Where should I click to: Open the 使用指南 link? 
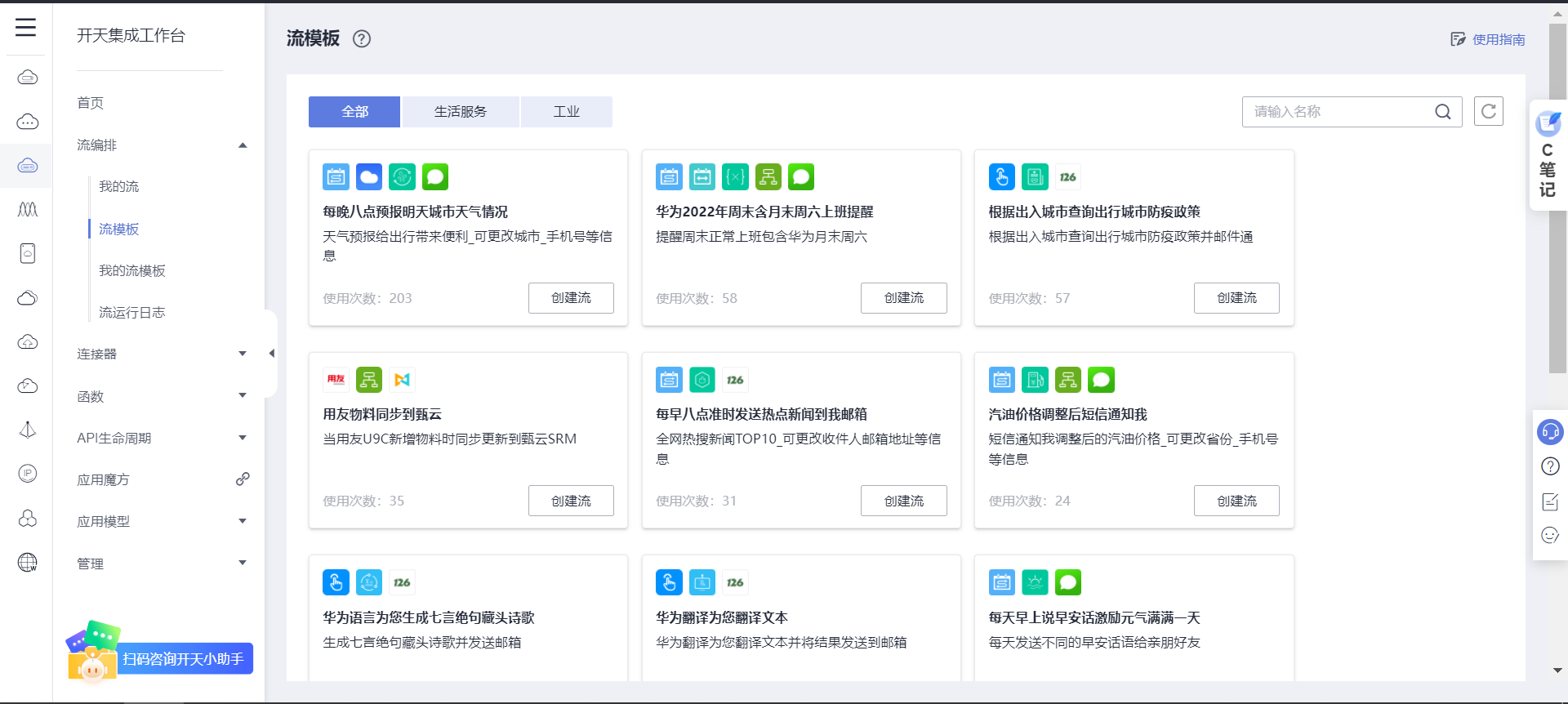click(x=1488, y=39)
